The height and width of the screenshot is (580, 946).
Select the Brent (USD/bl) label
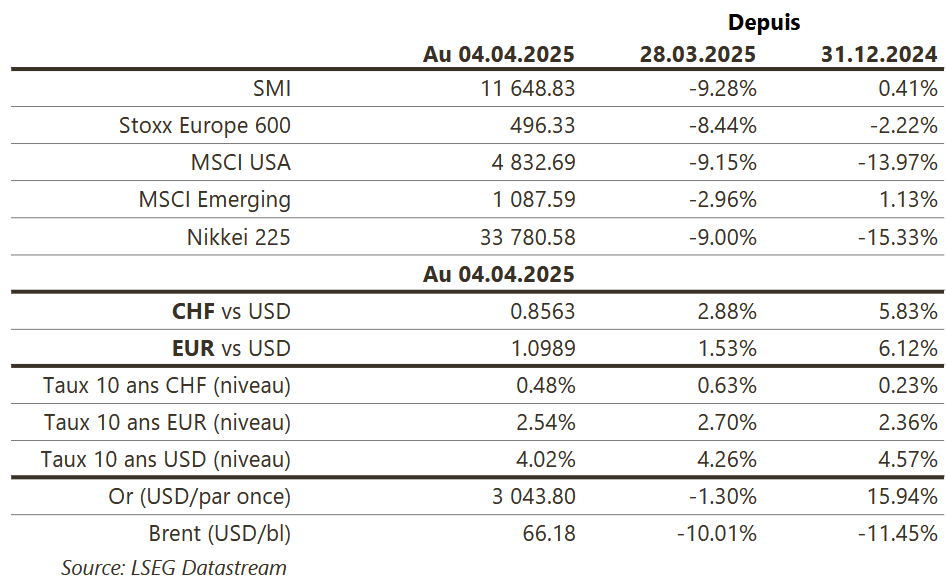[220, 533]
